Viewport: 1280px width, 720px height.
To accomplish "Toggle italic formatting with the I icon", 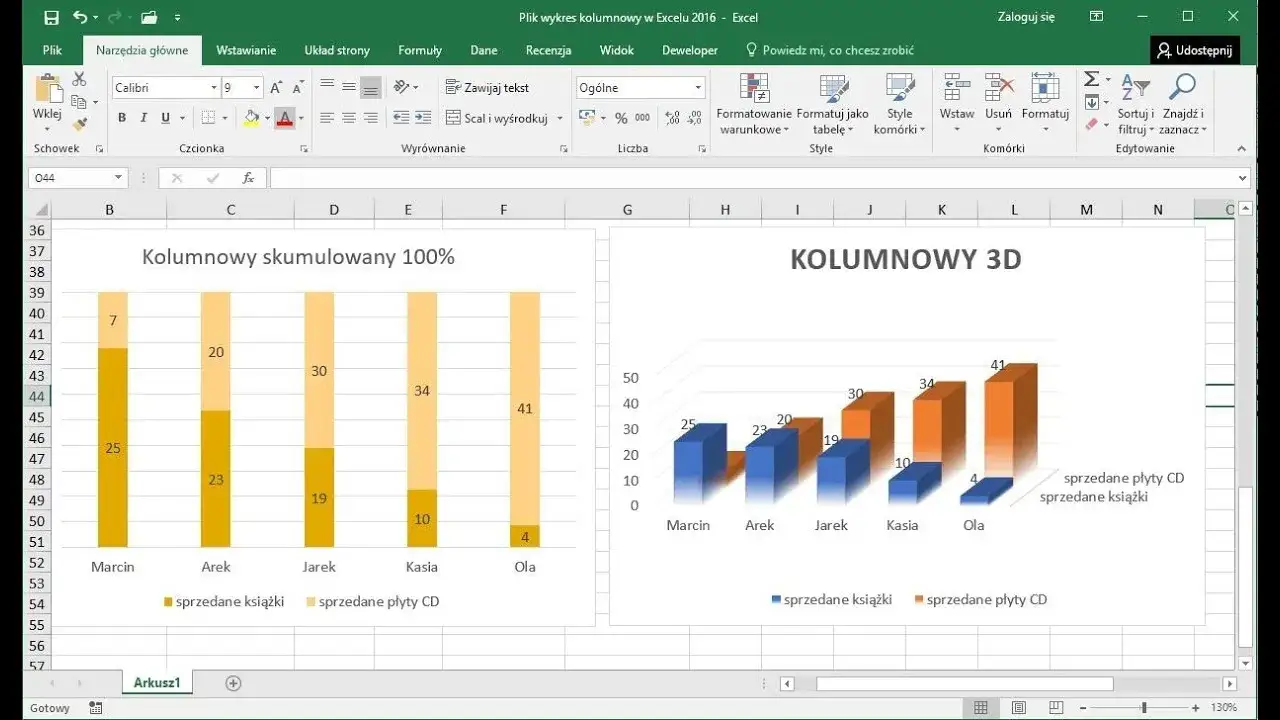I will [x=142, y=117].
